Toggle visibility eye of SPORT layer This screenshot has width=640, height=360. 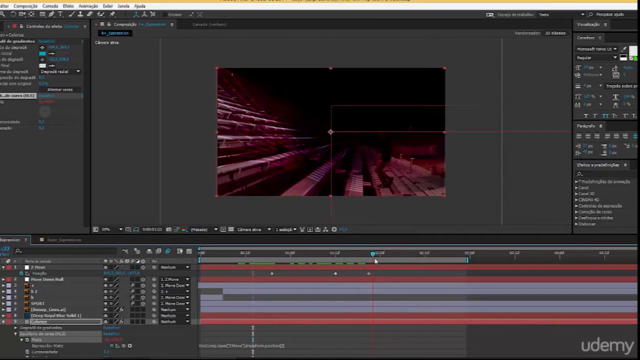click(x=105, y=304)
